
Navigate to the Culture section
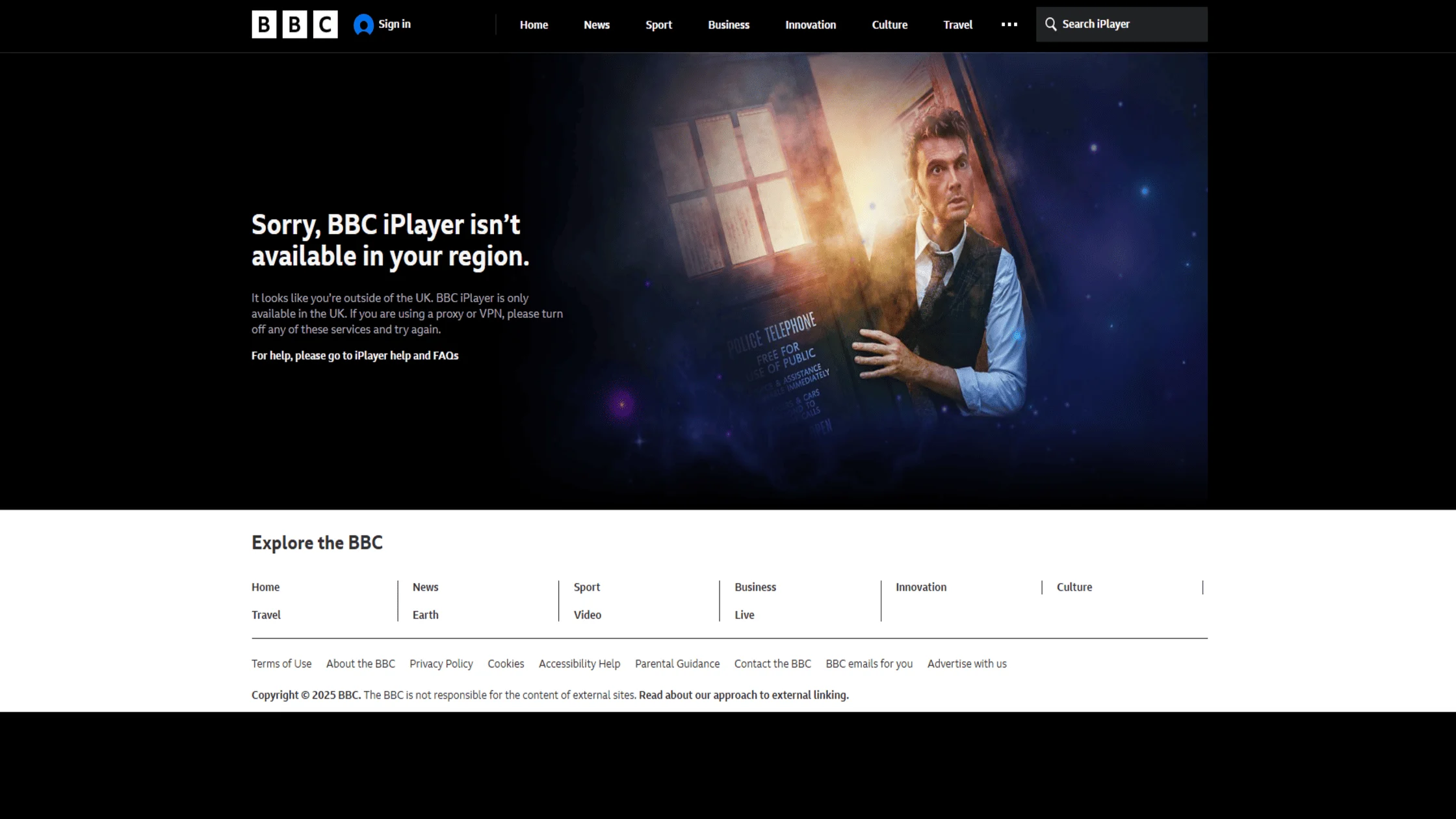click(889, 25)
